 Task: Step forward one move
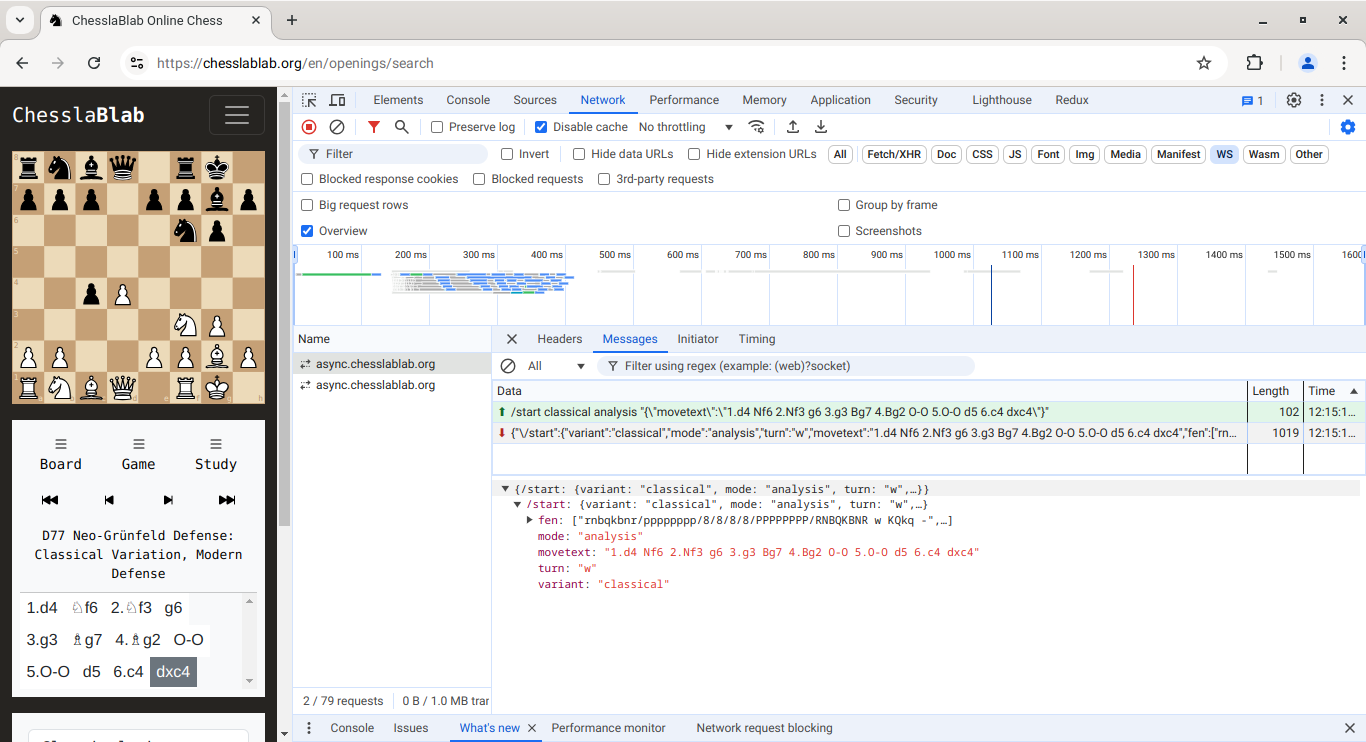tap(168, 500)
